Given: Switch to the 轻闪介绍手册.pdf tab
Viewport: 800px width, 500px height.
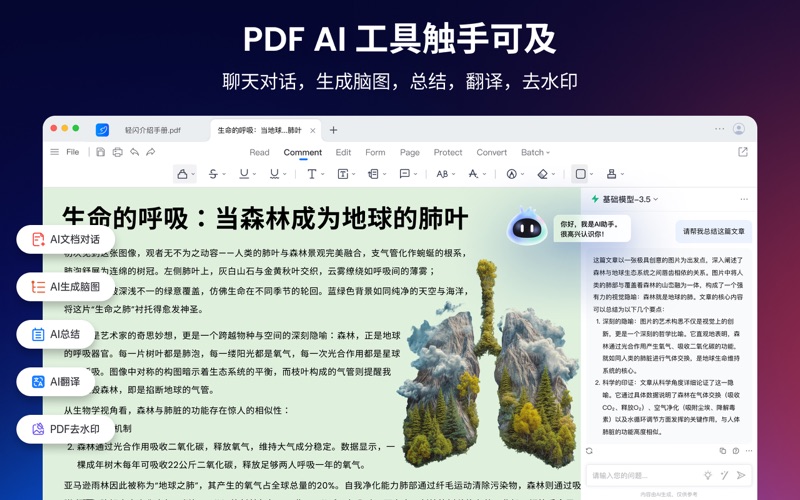Looking at the screenshot, I should 153,130.
